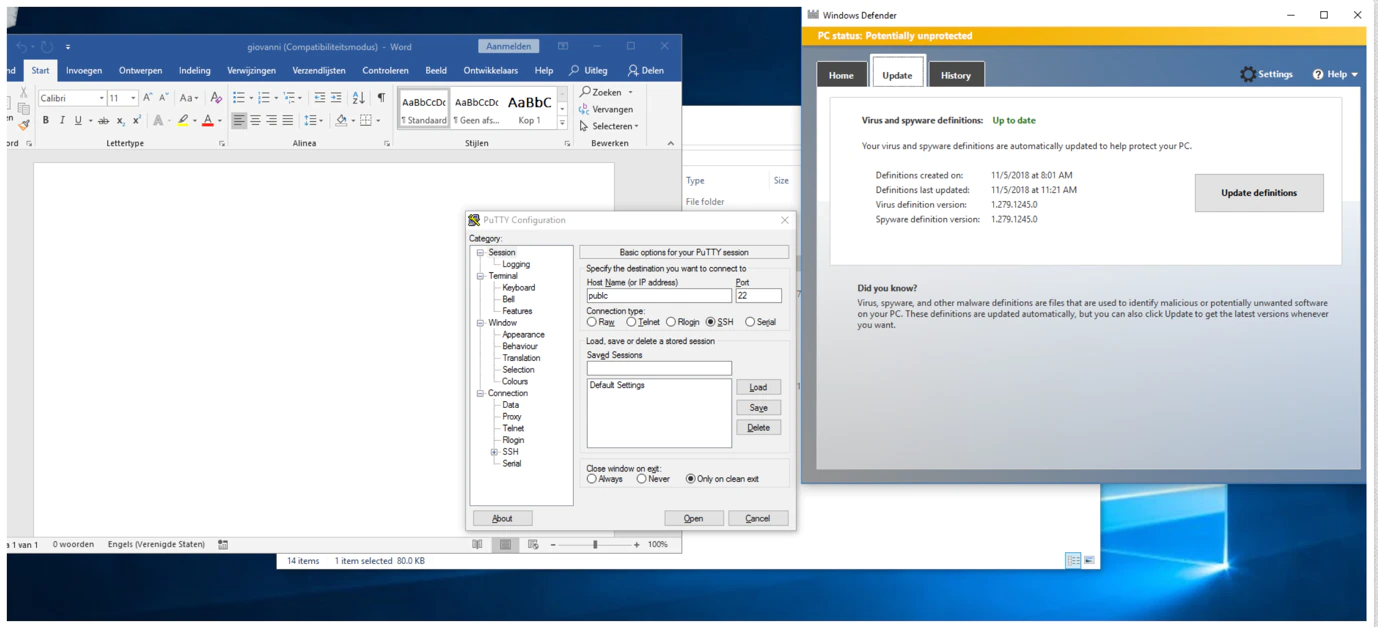Collapse the Terminal category in PuTTY
Screen dimensions: 1378x627
(x=480, y=276)
